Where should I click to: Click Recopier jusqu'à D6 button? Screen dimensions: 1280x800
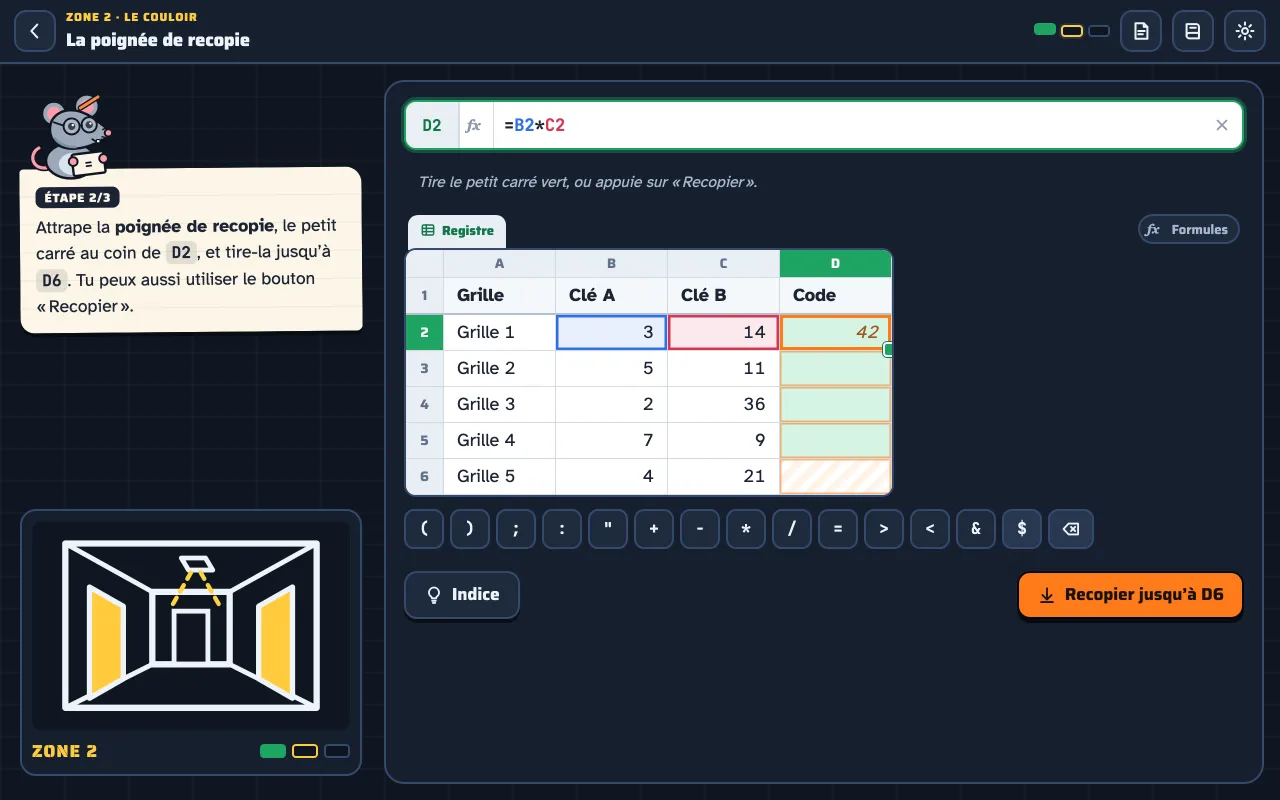pyautogui.click(x=1130, y=595)
